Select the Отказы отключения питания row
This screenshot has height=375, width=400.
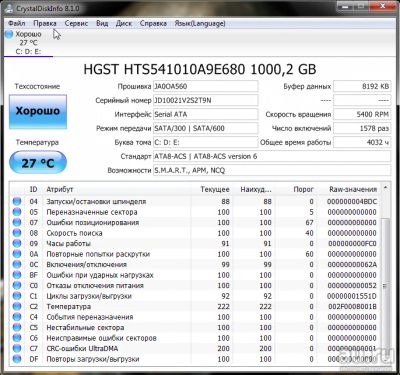pyautogui.click(x=196, y=285)
